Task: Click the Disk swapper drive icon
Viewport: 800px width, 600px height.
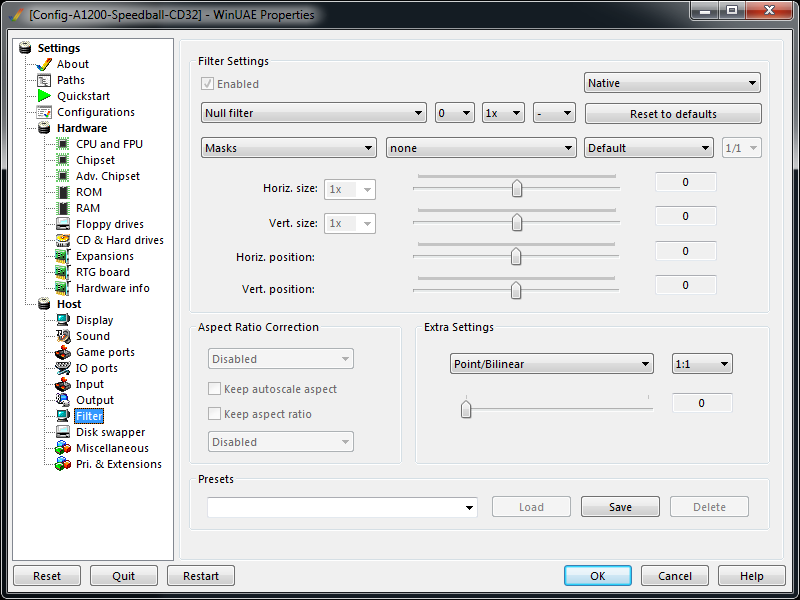Action: tap(63, 432)
